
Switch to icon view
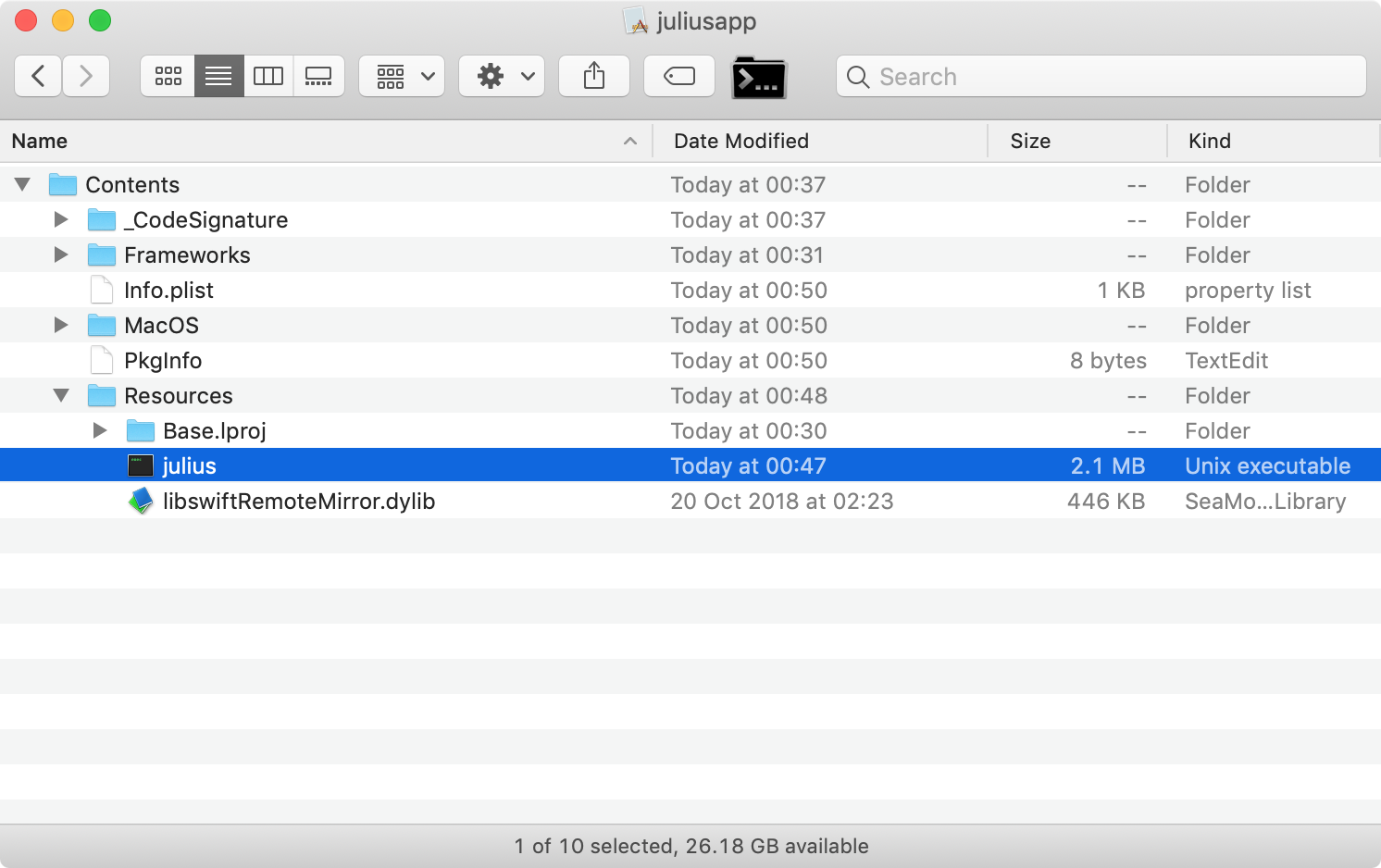coord(168,76)
